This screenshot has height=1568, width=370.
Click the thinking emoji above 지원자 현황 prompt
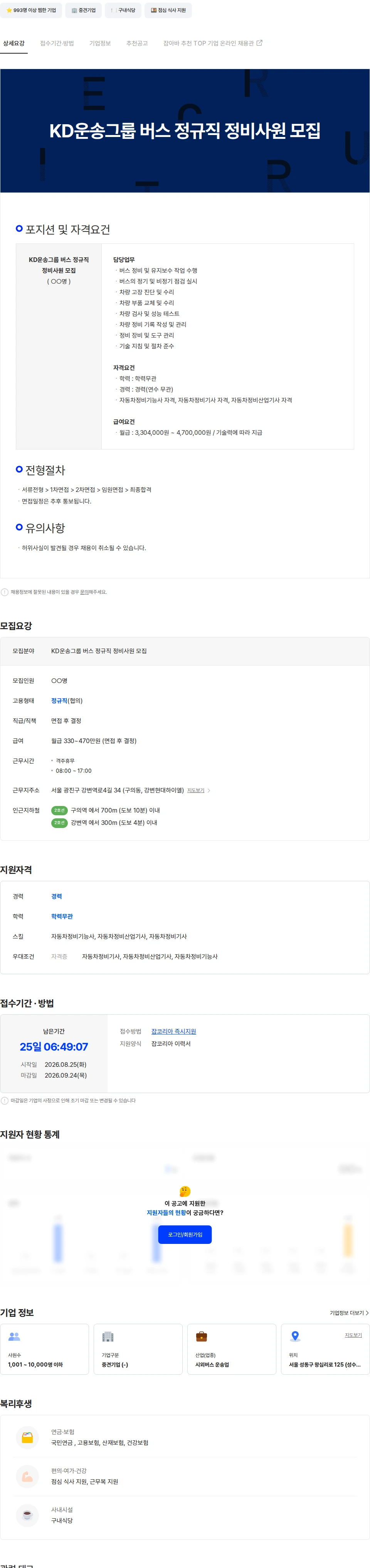click(x=185, y=1191)
